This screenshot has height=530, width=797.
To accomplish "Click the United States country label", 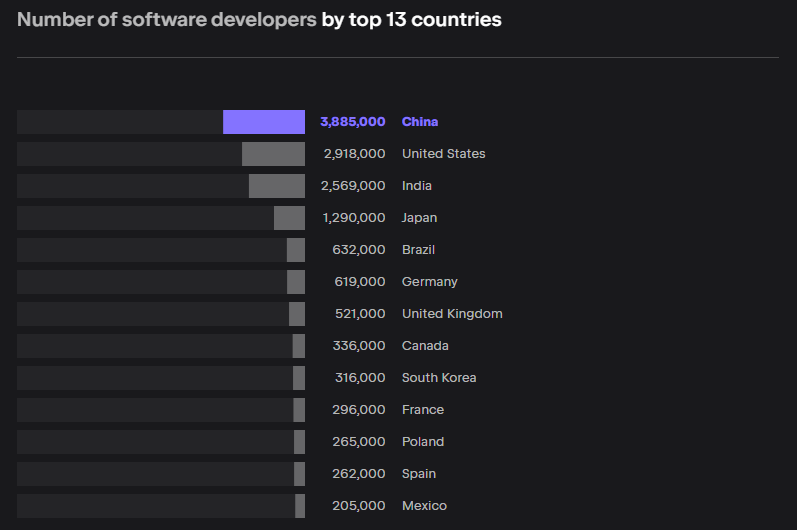I will (x=443, y=154).
